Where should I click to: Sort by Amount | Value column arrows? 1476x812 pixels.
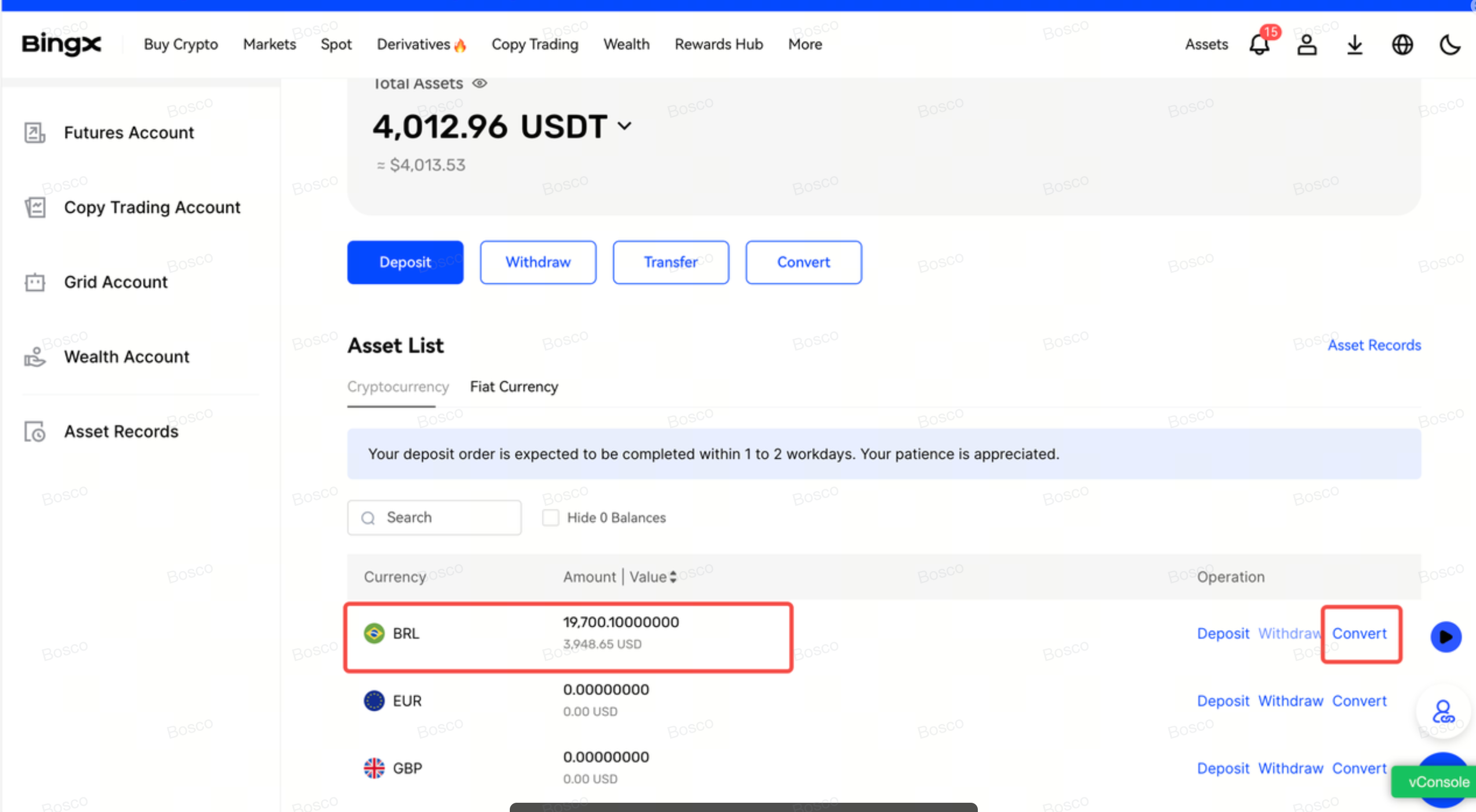tap(673, 577)
